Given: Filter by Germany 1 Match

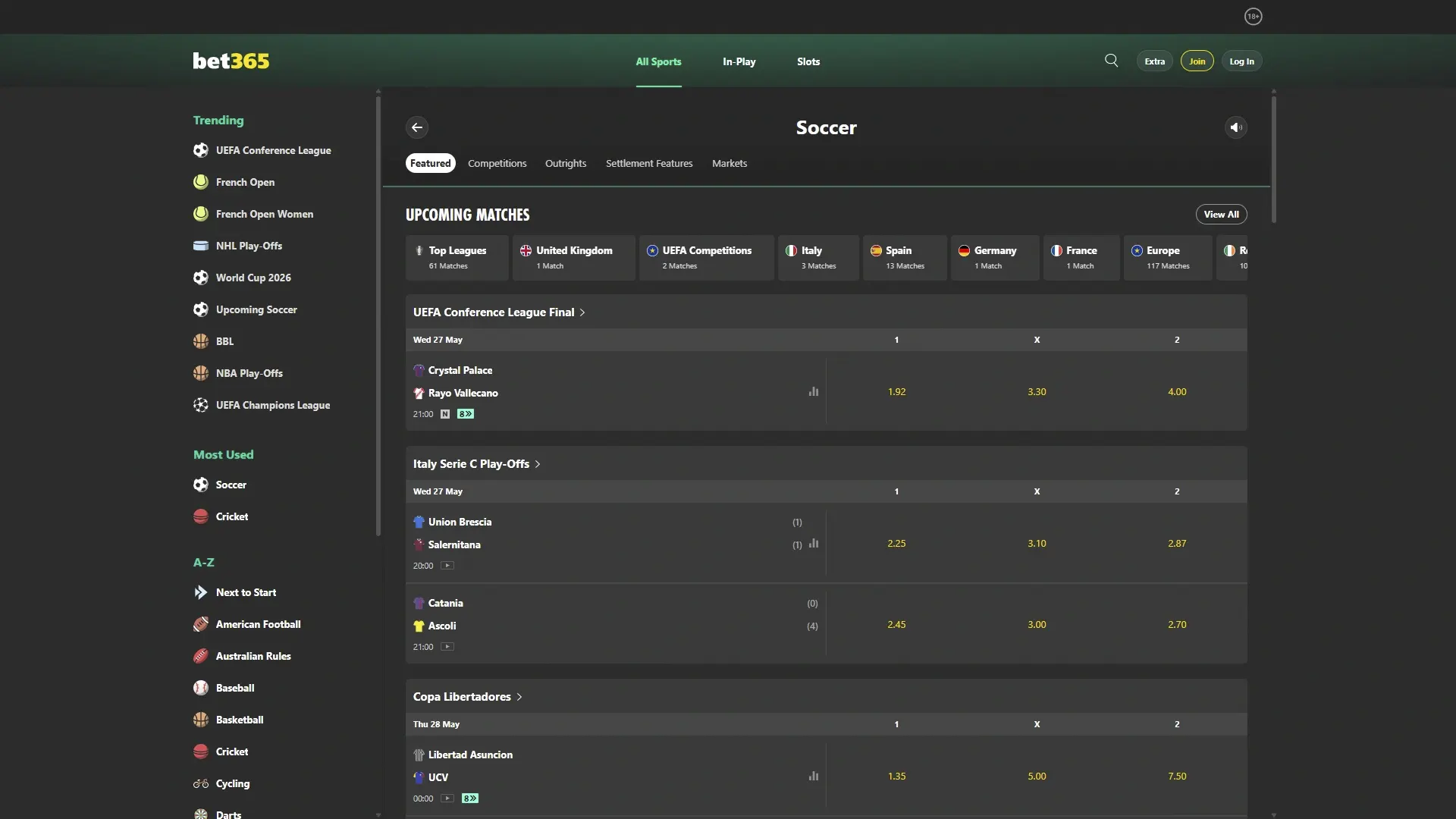Looking at the screenshot, I should 995,258.
